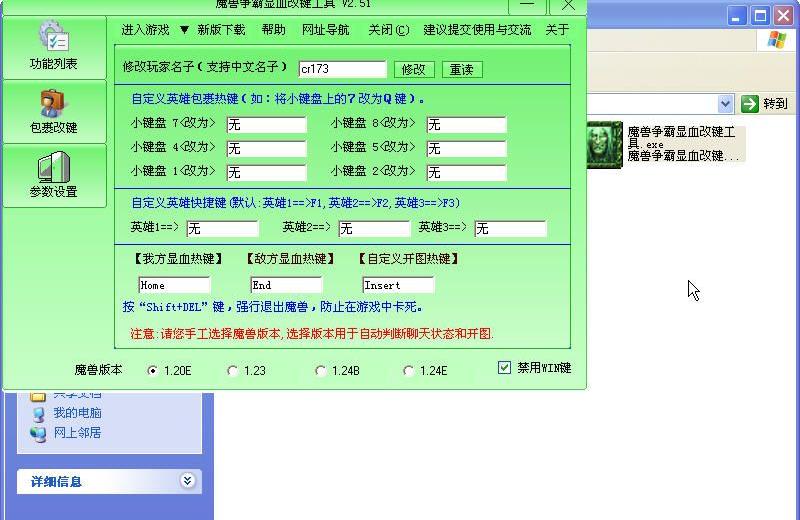
Task: Click the 魔兽争霸显血改键工具.exe file icon
Action: (x=604, y=145)
